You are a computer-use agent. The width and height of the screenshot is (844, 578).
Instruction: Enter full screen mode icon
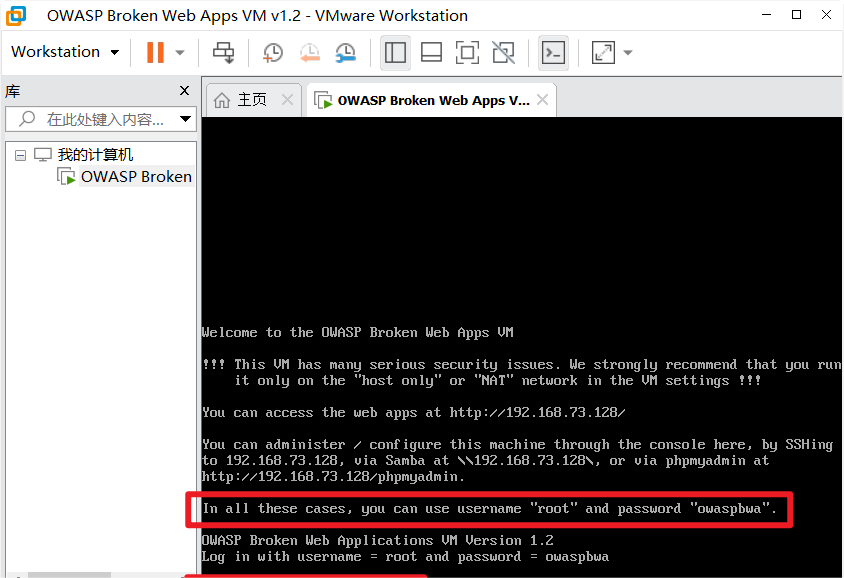467,52
